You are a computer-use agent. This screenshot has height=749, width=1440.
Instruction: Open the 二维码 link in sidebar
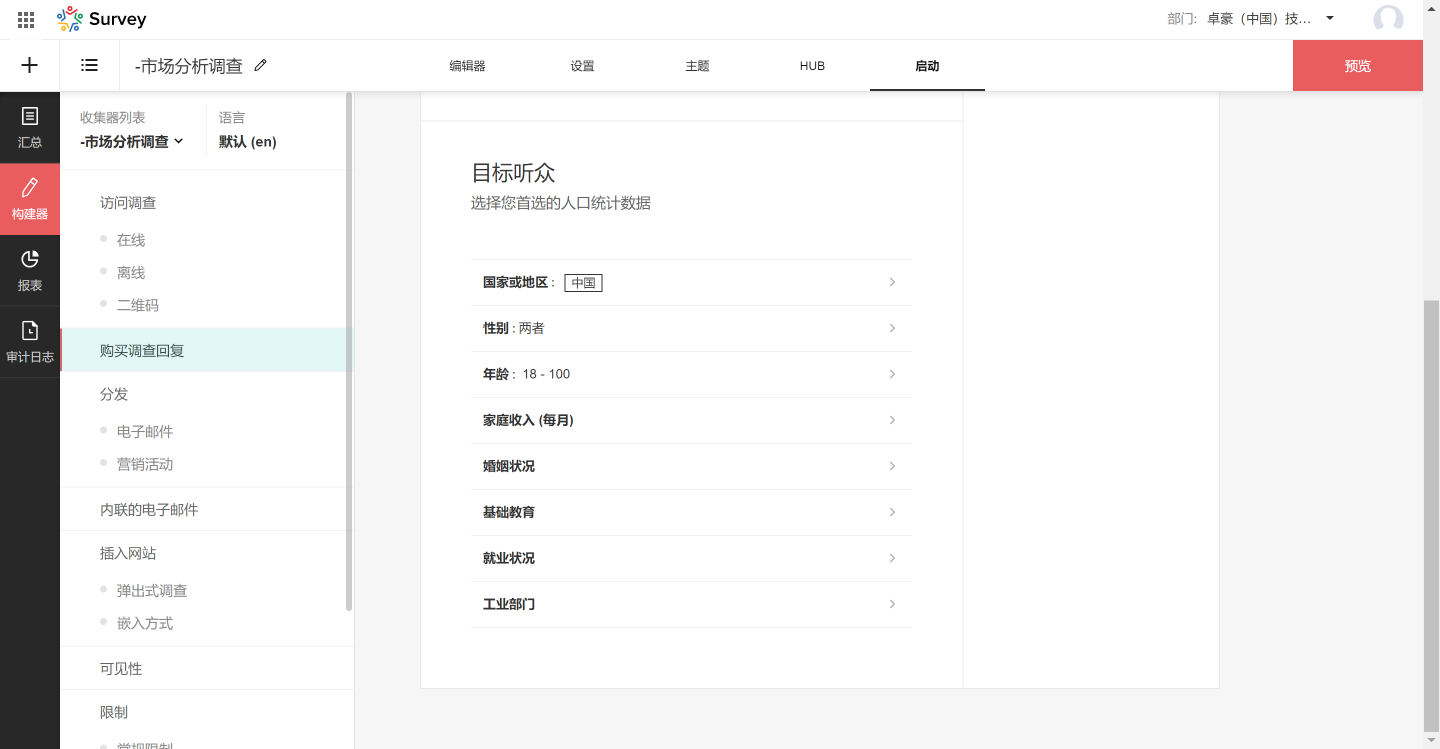click(x=138, y=305)
